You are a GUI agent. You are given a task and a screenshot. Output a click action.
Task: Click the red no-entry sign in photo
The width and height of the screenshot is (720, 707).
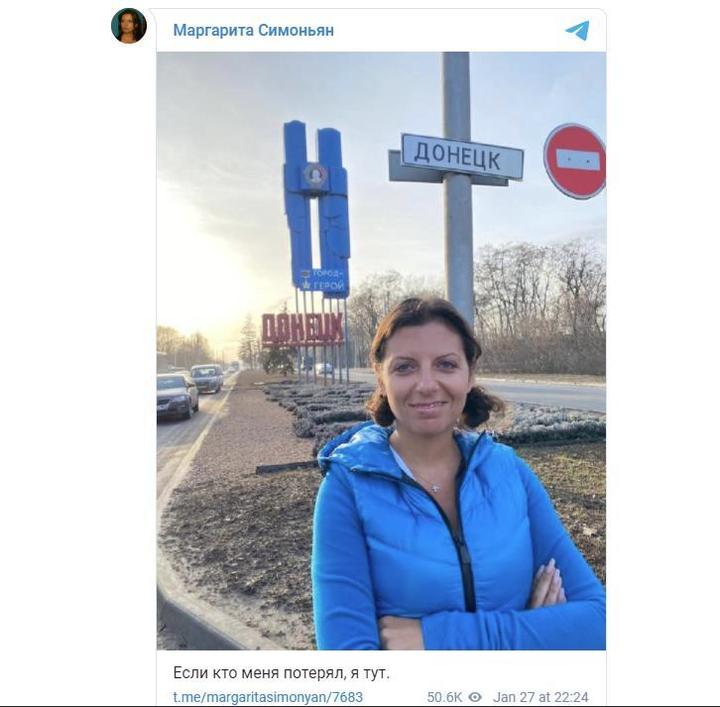pyautogui.click(x=575, y=161)
